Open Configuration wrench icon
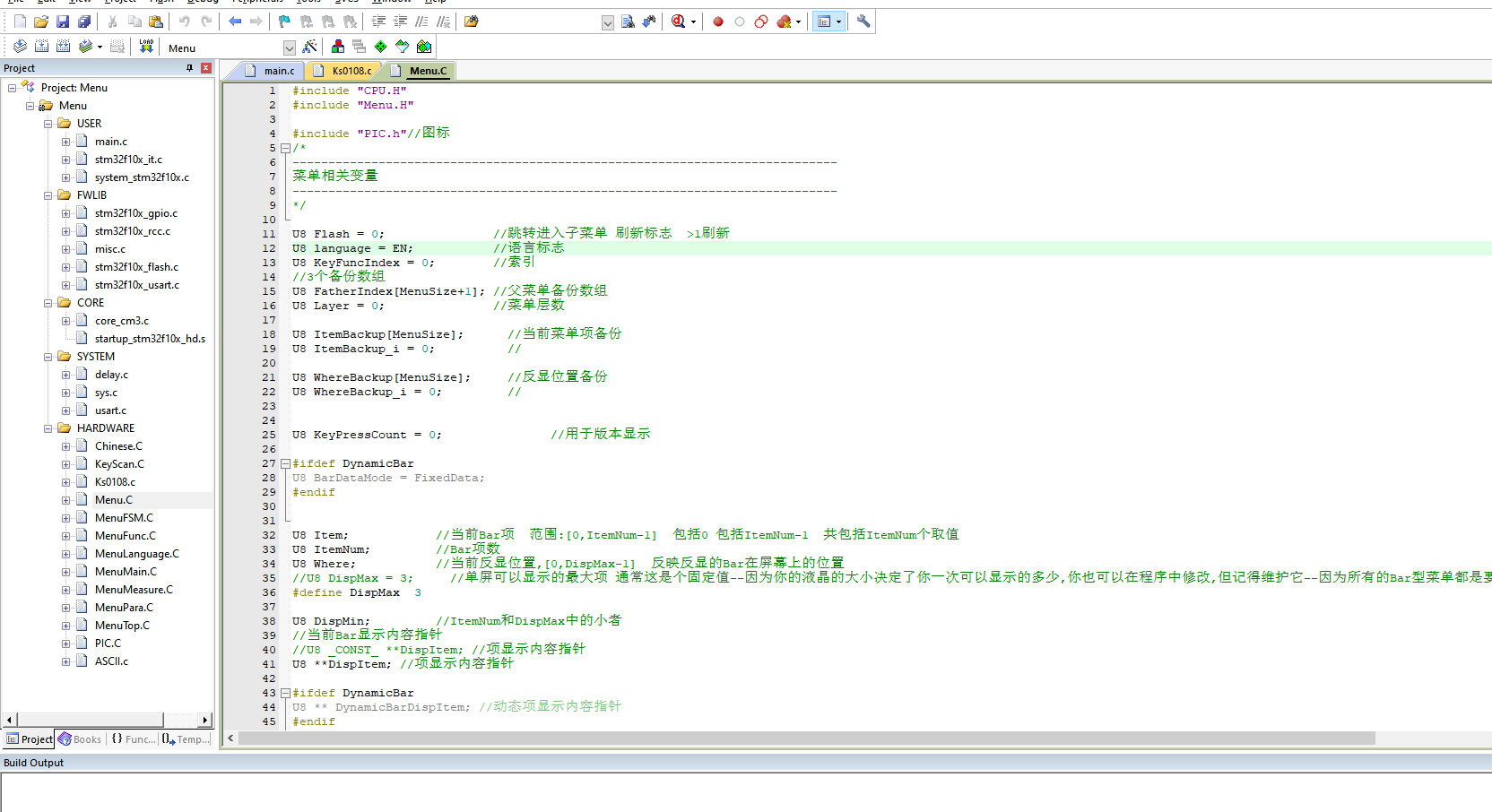 pos(863,22)
